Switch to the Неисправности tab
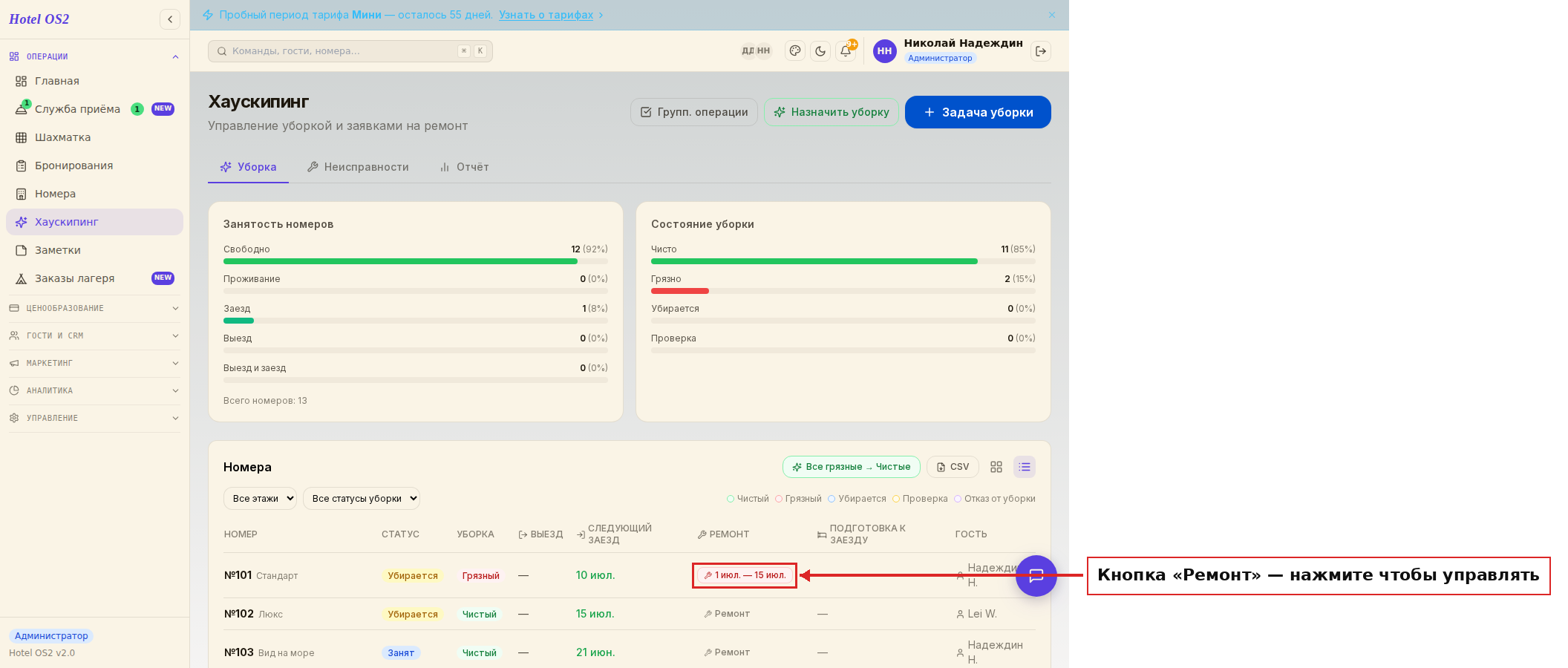The image size is (1568, 668). pyautogui.click(x=358, y=167)
